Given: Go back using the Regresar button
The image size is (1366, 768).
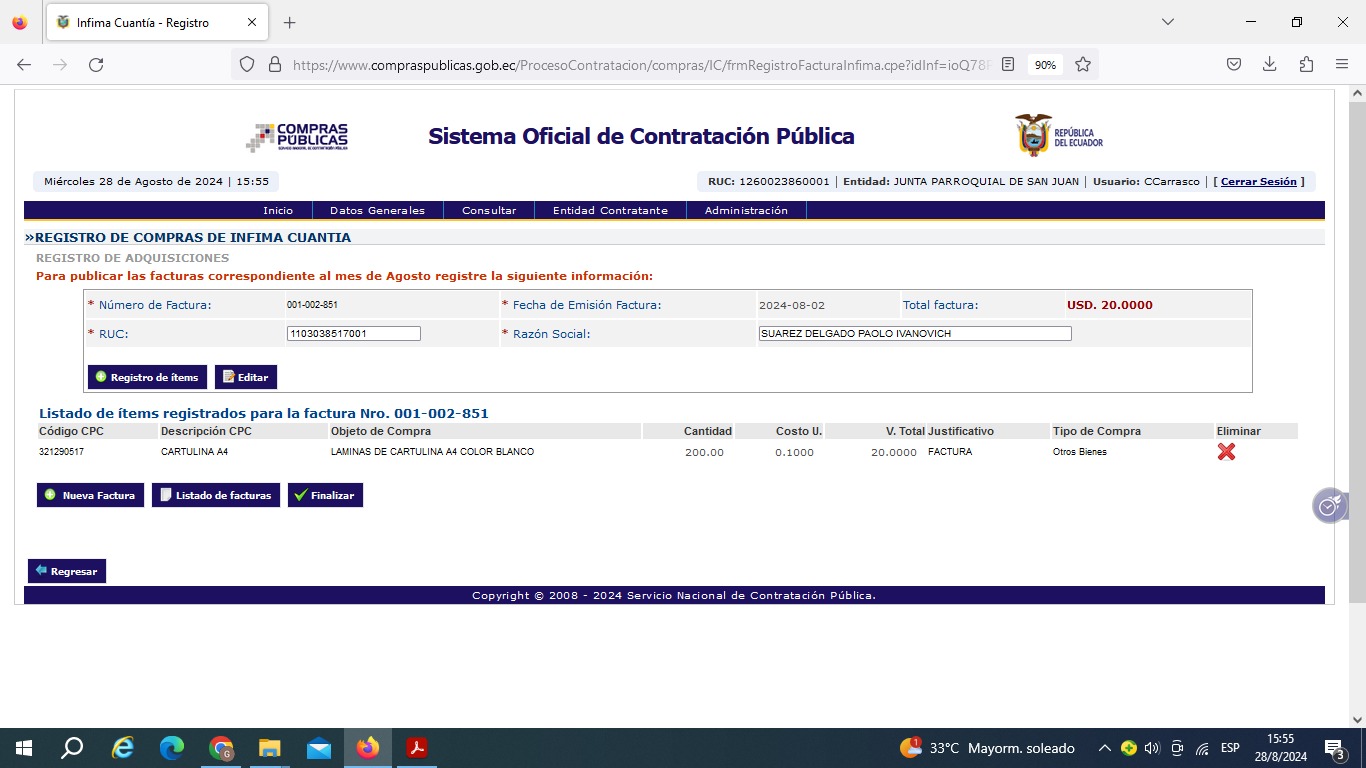Looking at the screenshot, I should (x=67, y=571).
